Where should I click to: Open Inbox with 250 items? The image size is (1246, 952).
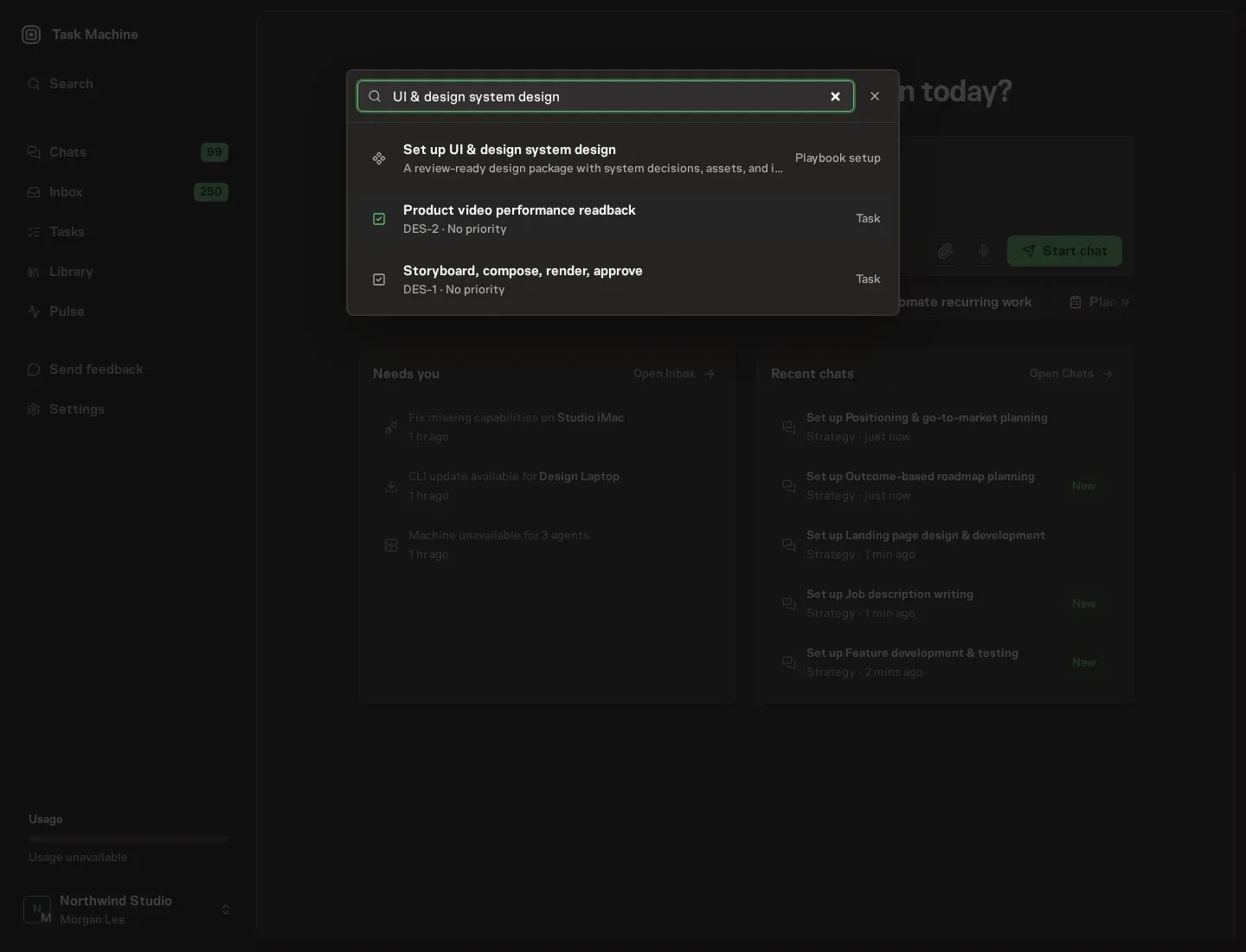pyautogui.click(x=128, y=192)
